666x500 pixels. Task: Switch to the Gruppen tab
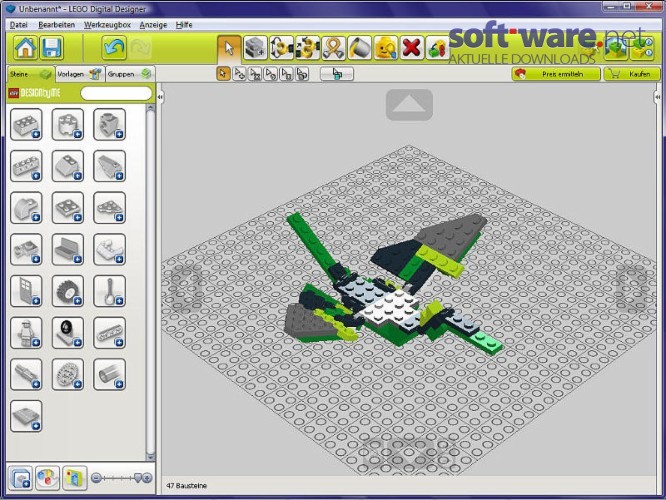click(130, 74)
